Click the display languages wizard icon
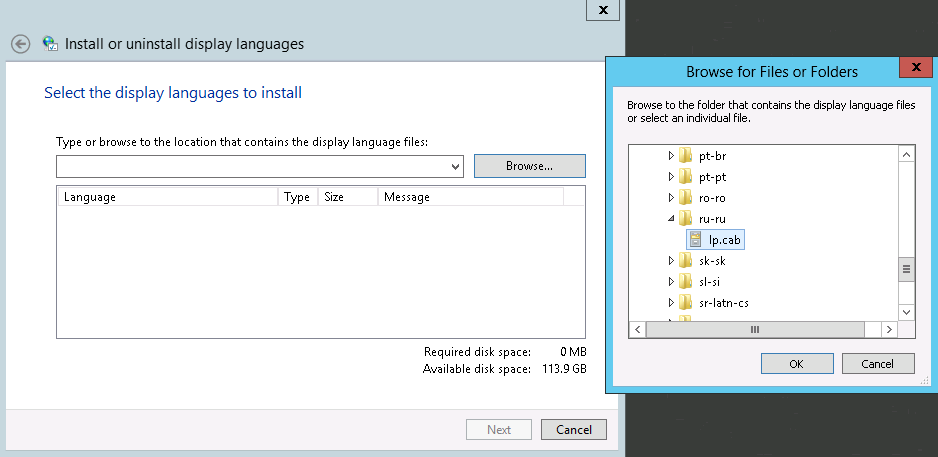Screen dimensions: 938x457 coord(50,44)
